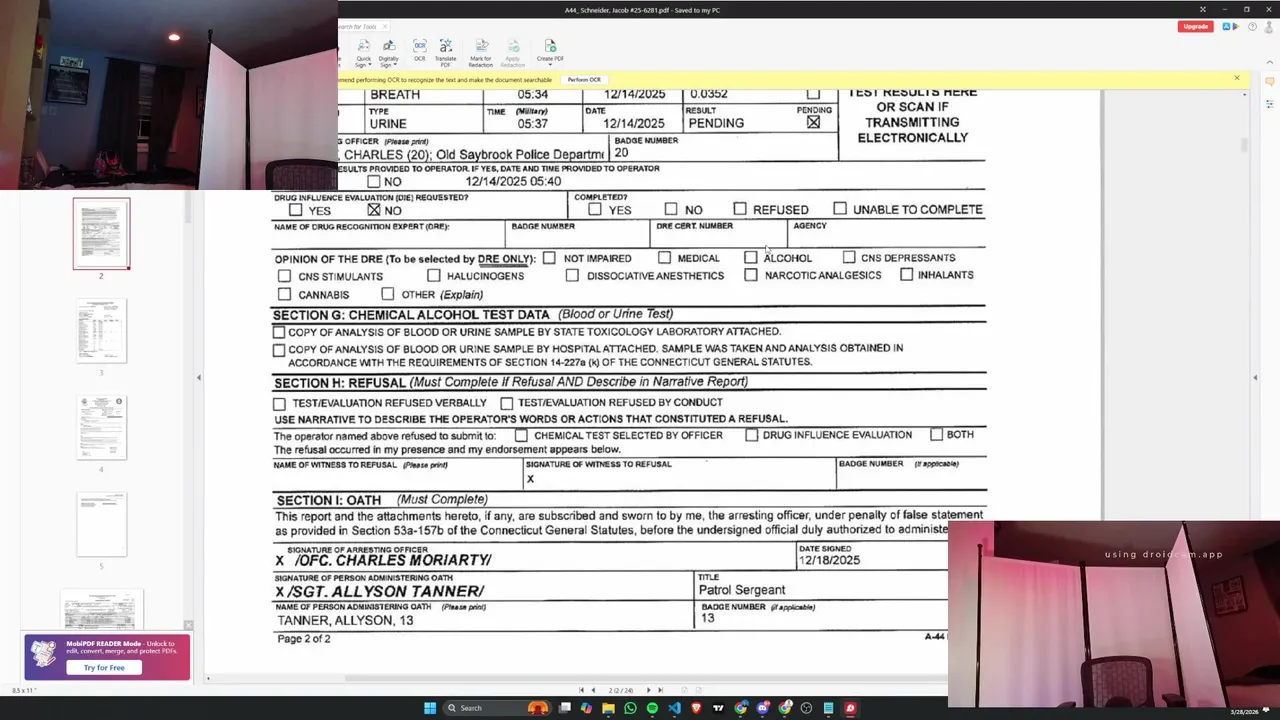
Task: Click the signature of witness field
Action: [x=679, y=473]
